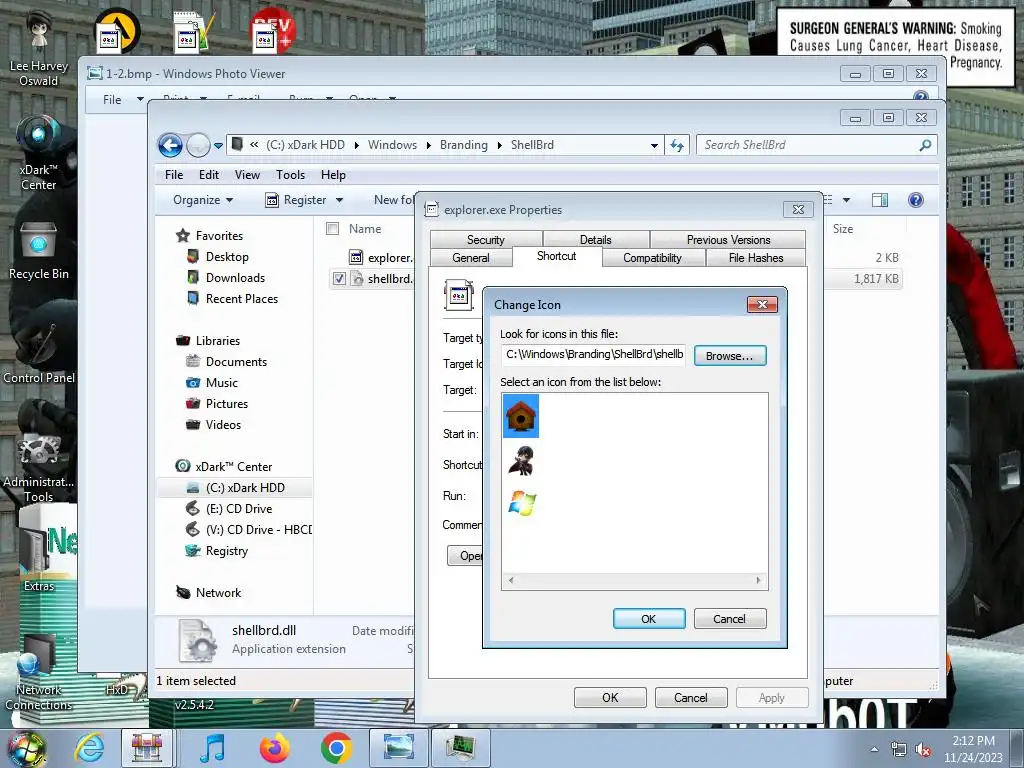
Task: Select Pictures library
Action: (x=227, y=404)
